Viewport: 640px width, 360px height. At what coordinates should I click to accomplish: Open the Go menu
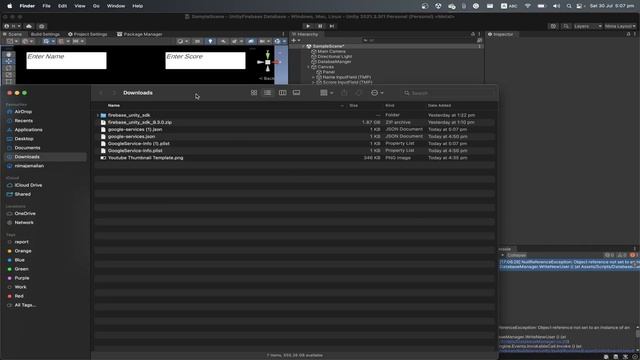(96, 6)
